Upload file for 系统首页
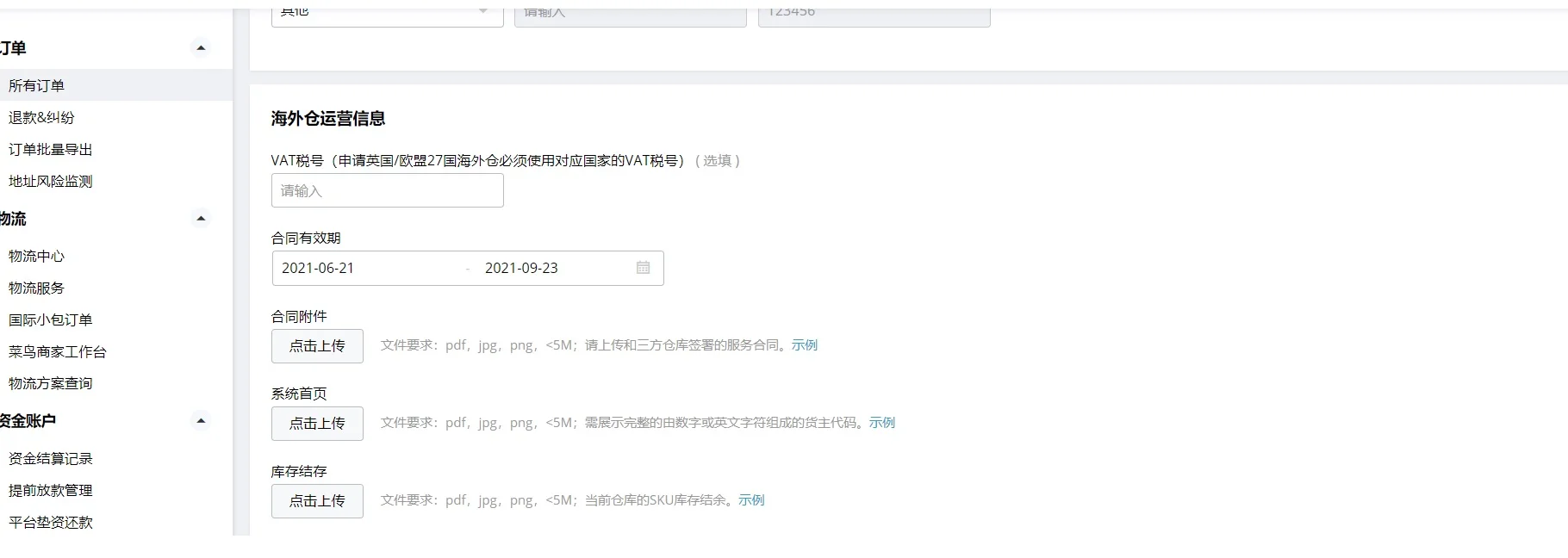 pyautogui.click(x=317, y=424)
